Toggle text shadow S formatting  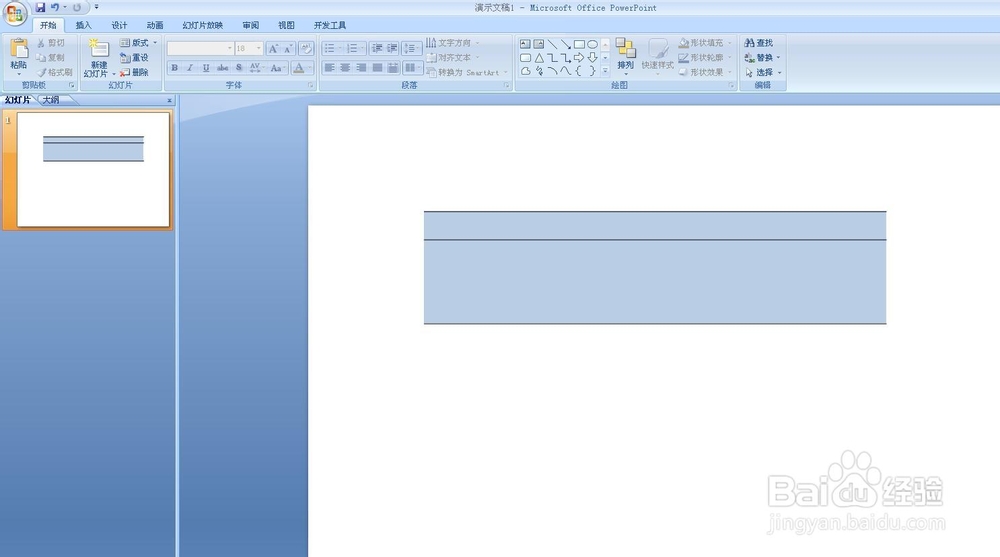[239, 68]
